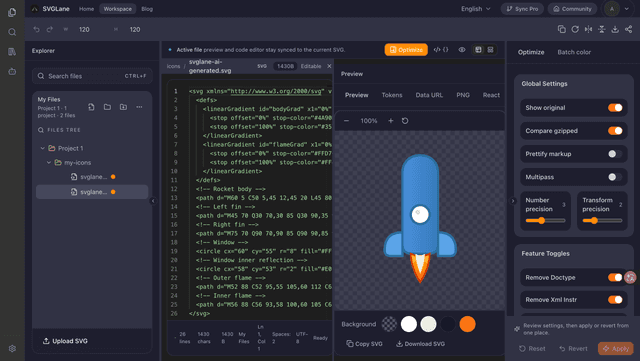The width and height of the screenshot is (640, 361).
Task: Click the share icon in the top-right toolbar
Action: 628,29
